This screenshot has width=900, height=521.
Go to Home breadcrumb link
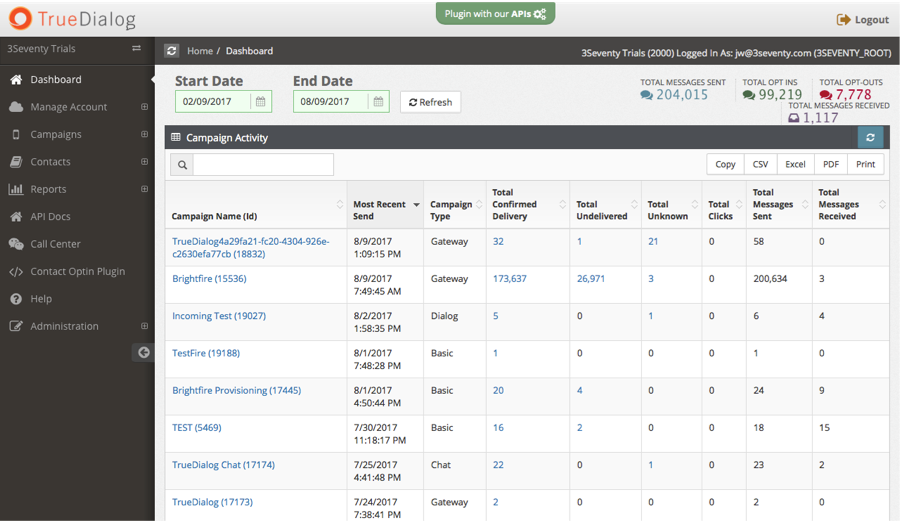pyautogui.click(x=200, y=50)
